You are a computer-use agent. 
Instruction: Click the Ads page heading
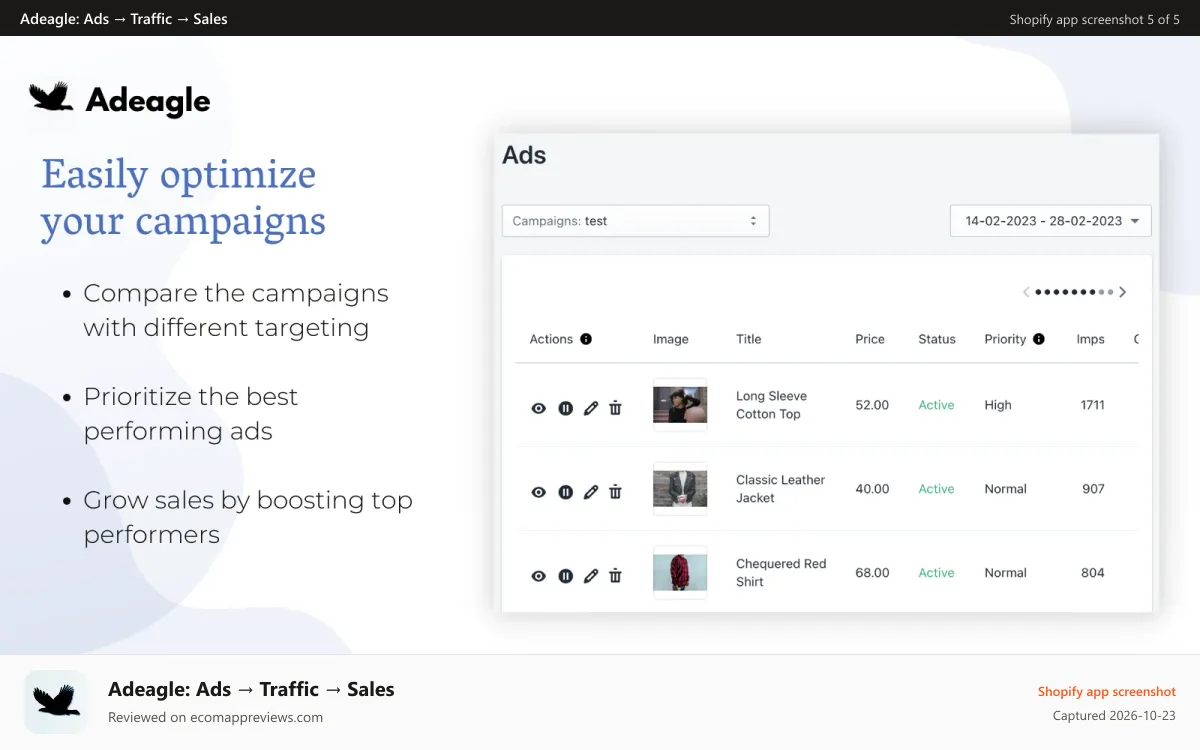[524, 155]
